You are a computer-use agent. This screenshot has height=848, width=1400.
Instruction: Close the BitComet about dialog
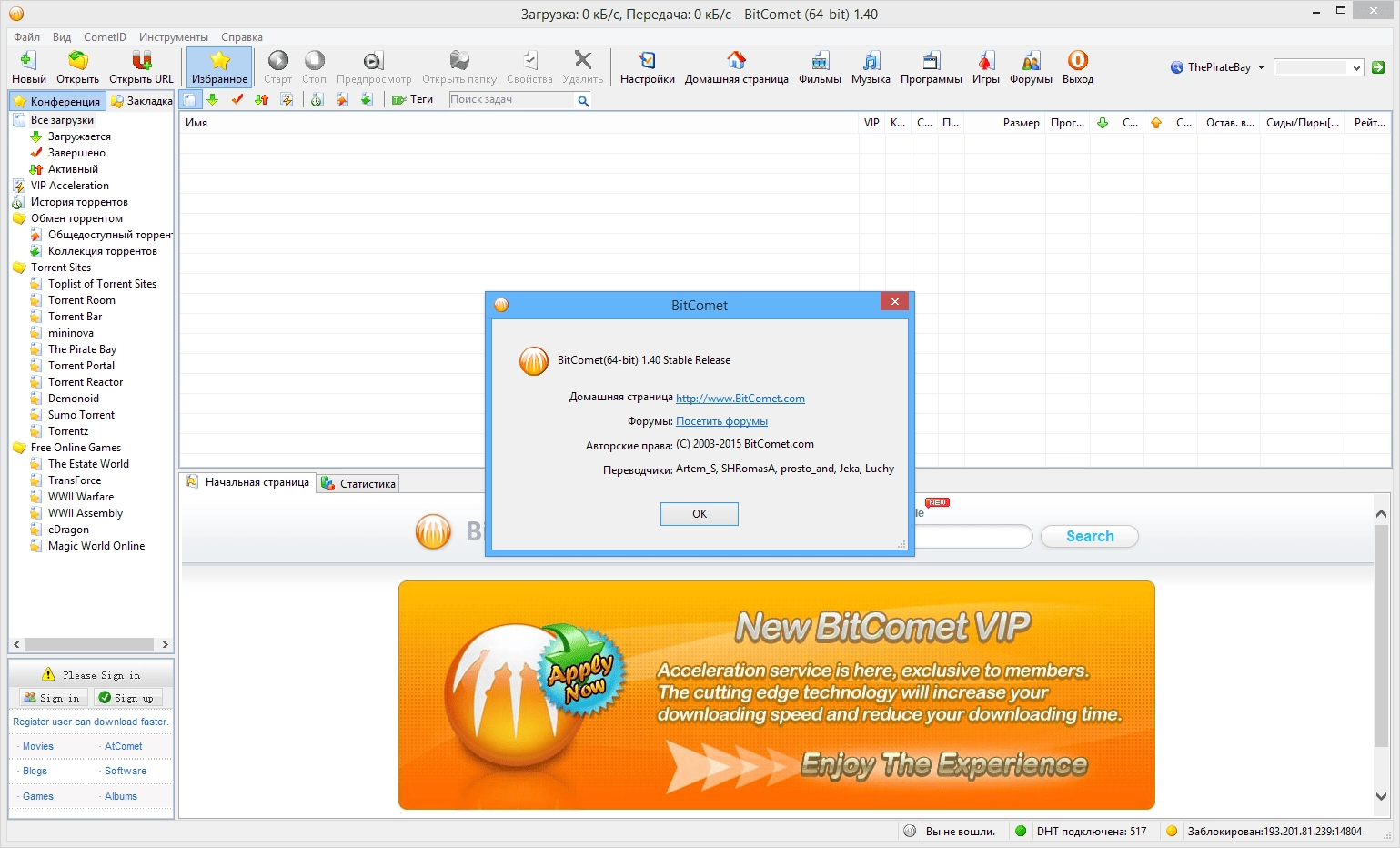pyautogui.click(x=894, y=302)
